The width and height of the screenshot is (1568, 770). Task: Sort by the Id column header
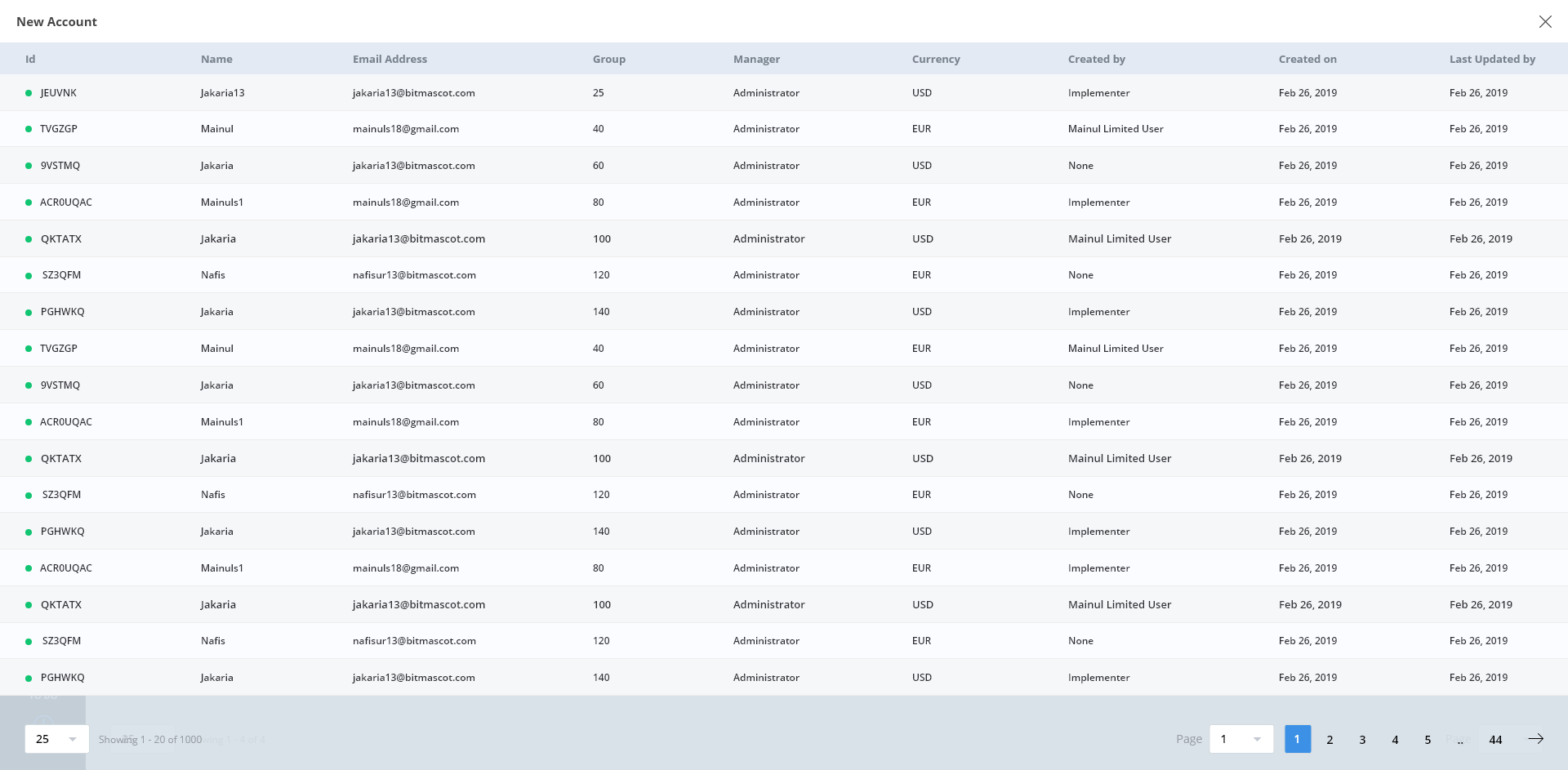(x=30, y=59)
